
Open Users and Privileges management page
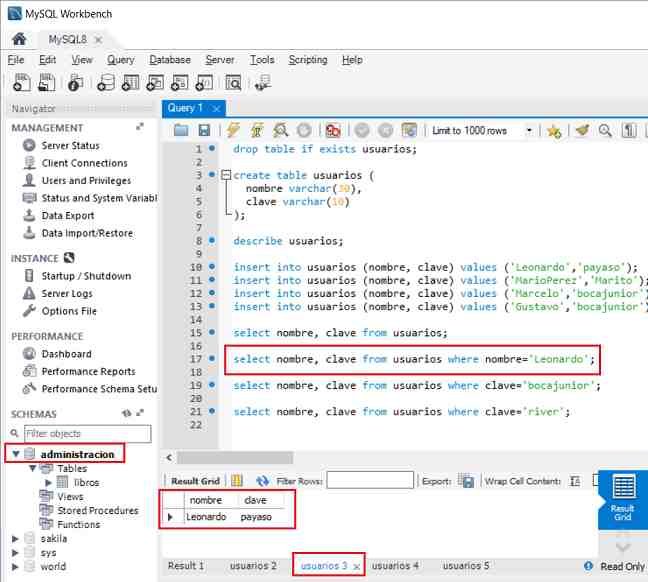pyautogui.click(x=86, y=181)
